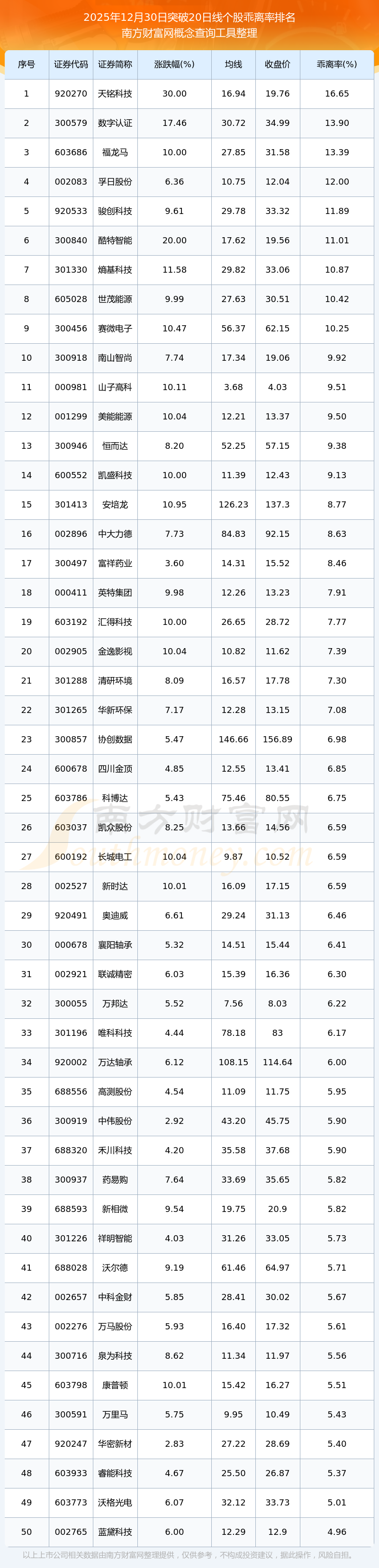Click stock name 汇得科技
Image resolution: width=379 pixels, height=1568 pixels.
[115, 622]
